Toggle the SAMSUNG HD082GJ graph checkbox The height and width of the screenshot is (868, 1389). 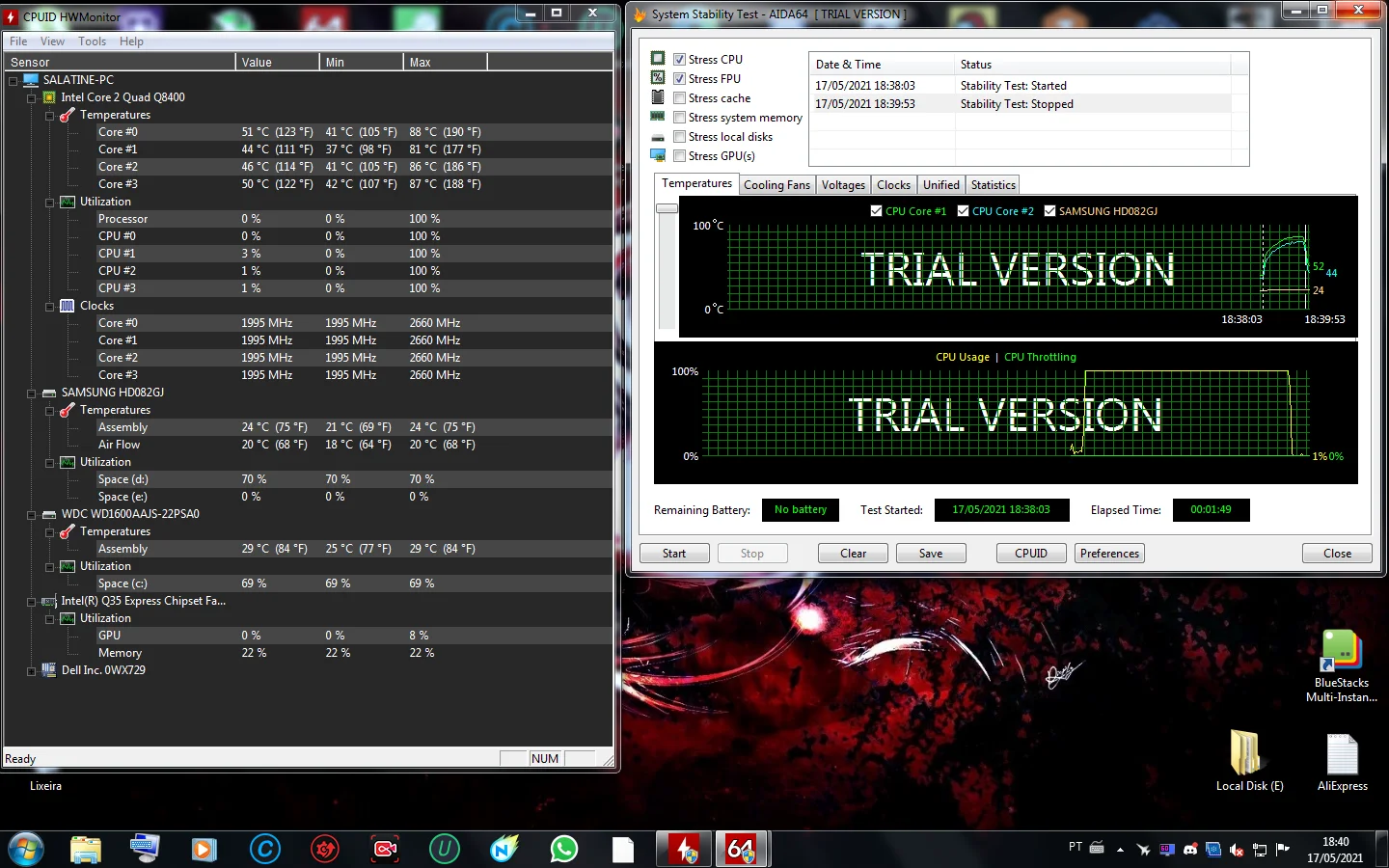click(x=1049, y=210)
